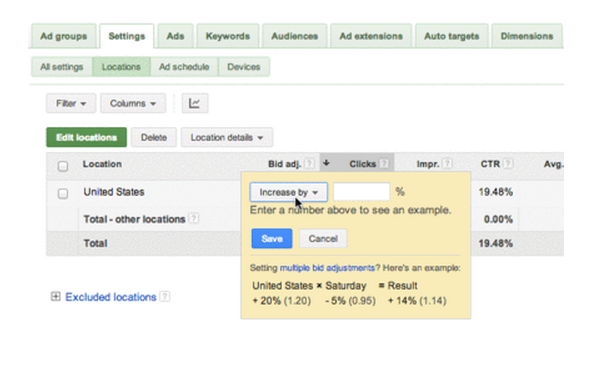The height and width of the screenshot is (369, 595).
Task: Click the Total - other locations row label
Action: (x=134, y=219)
